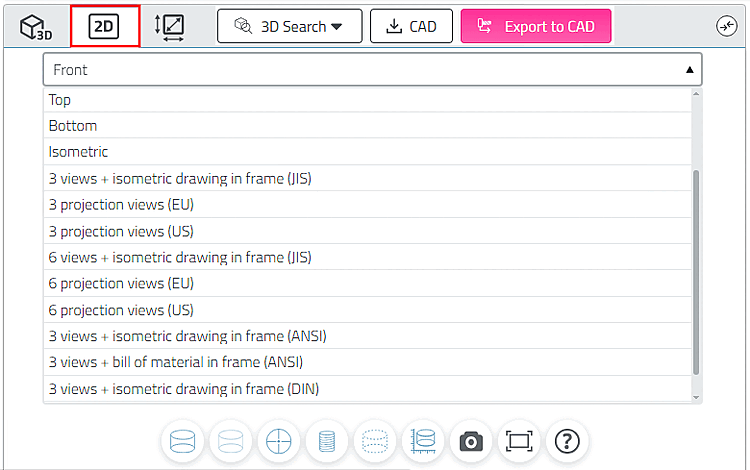Switch to wireframe coil display mode
The image size is (750, 470).
pos(326,441)
